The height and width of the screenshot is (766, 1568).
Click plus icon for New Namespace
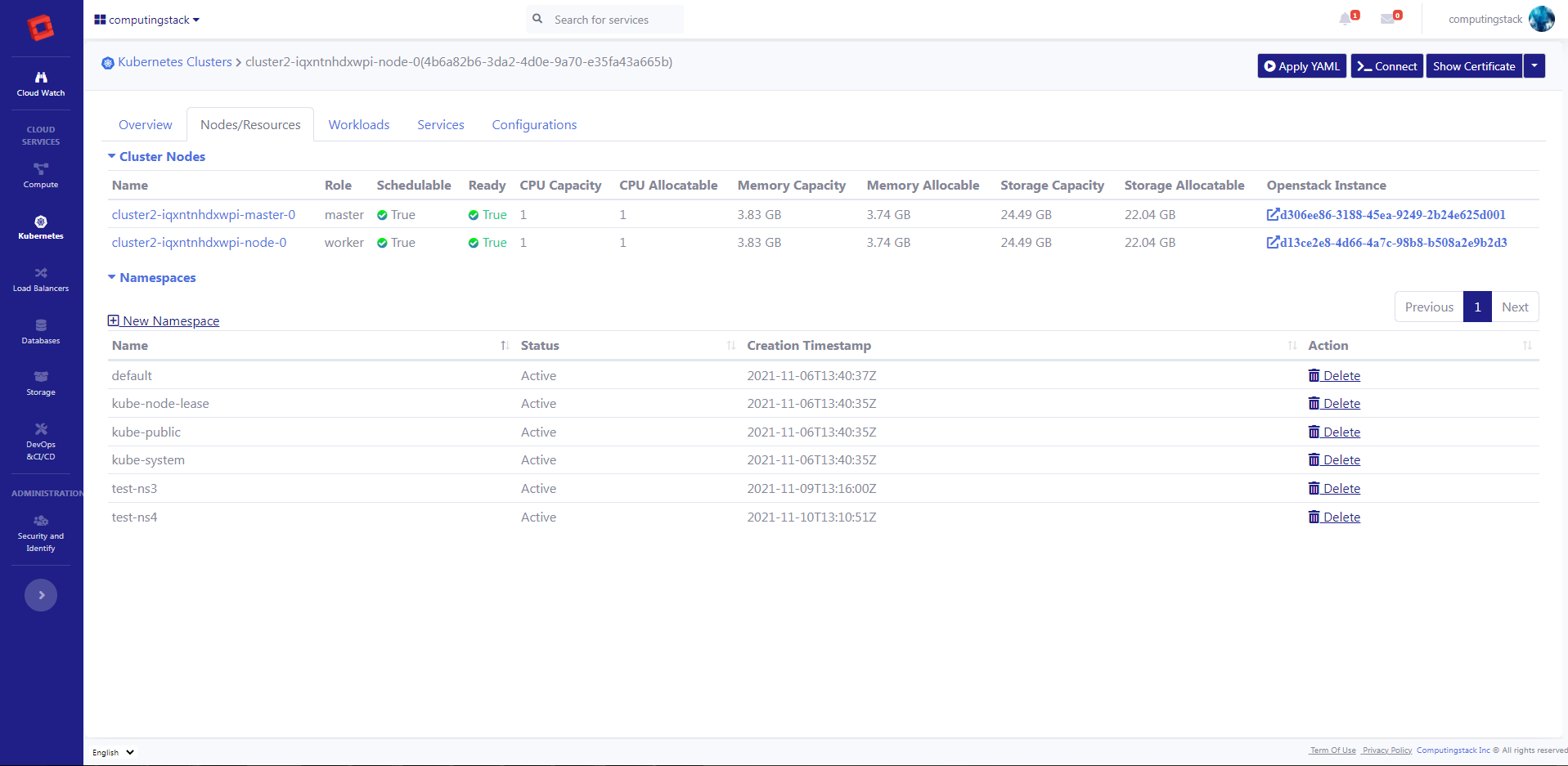[114, 320]
